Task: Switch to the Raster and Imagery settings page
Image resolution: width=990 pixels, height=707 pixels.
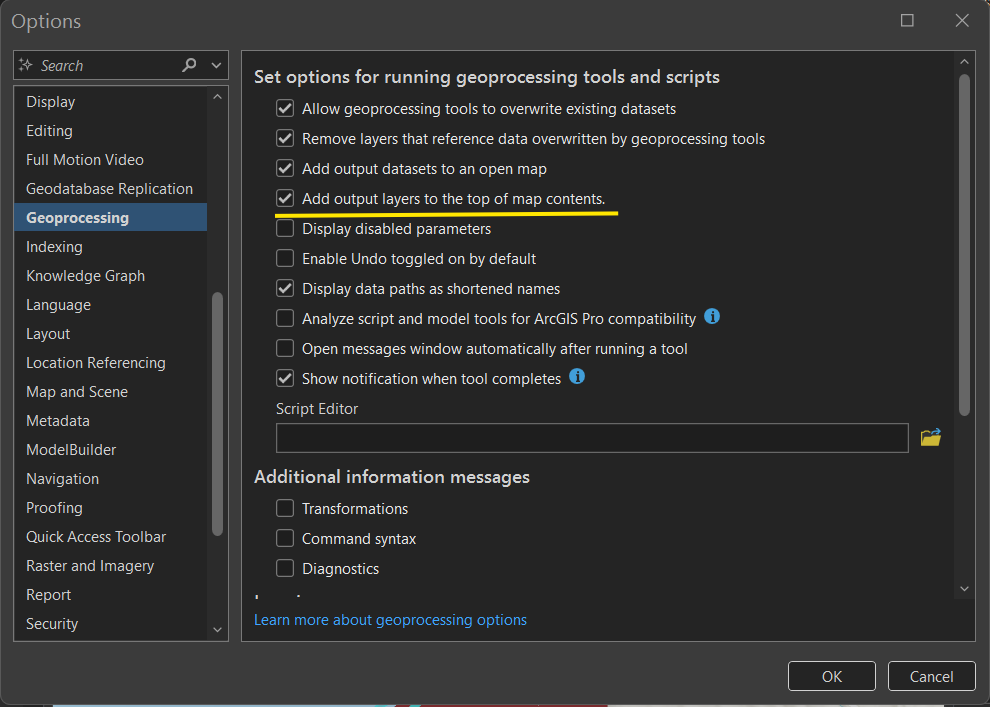Action: (89, 565)
